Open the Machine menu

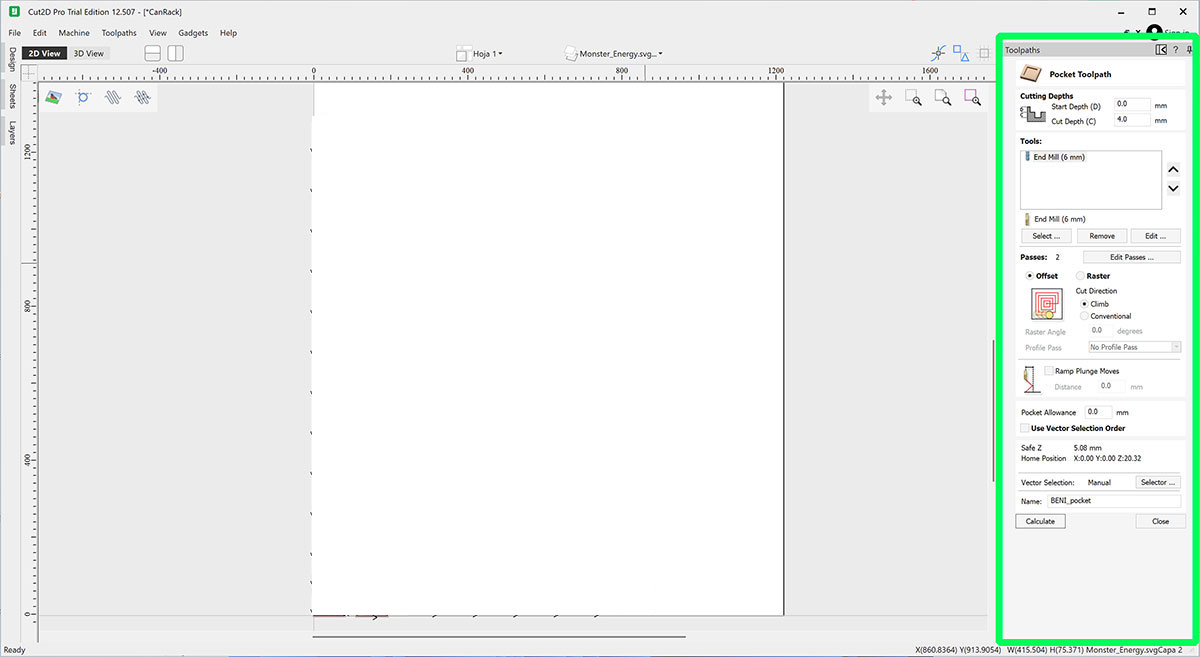click(x=74, y=33)
